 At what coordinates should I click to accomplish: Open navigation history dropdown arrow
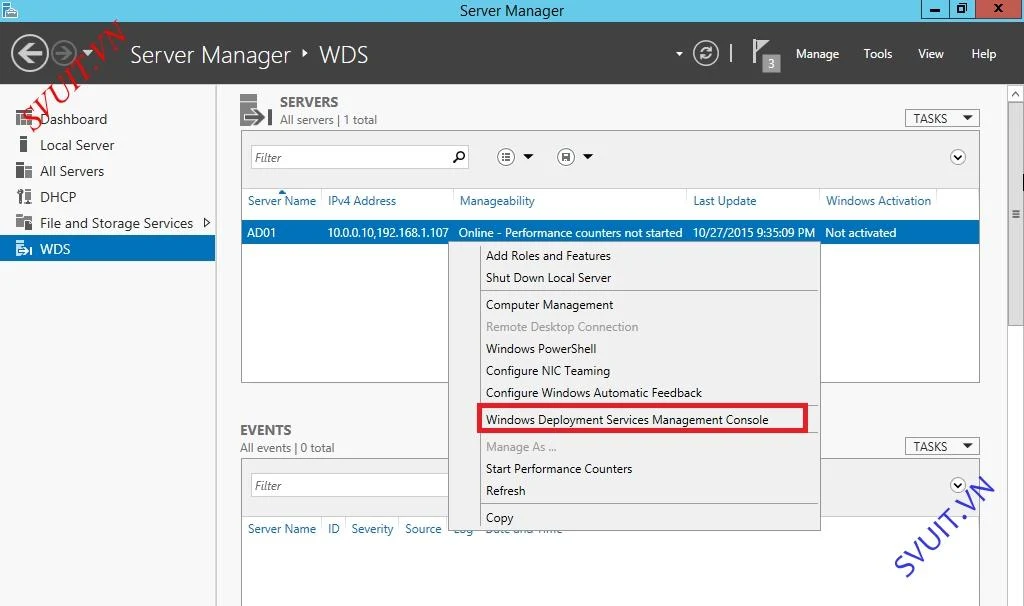click(x=88, y=53)
